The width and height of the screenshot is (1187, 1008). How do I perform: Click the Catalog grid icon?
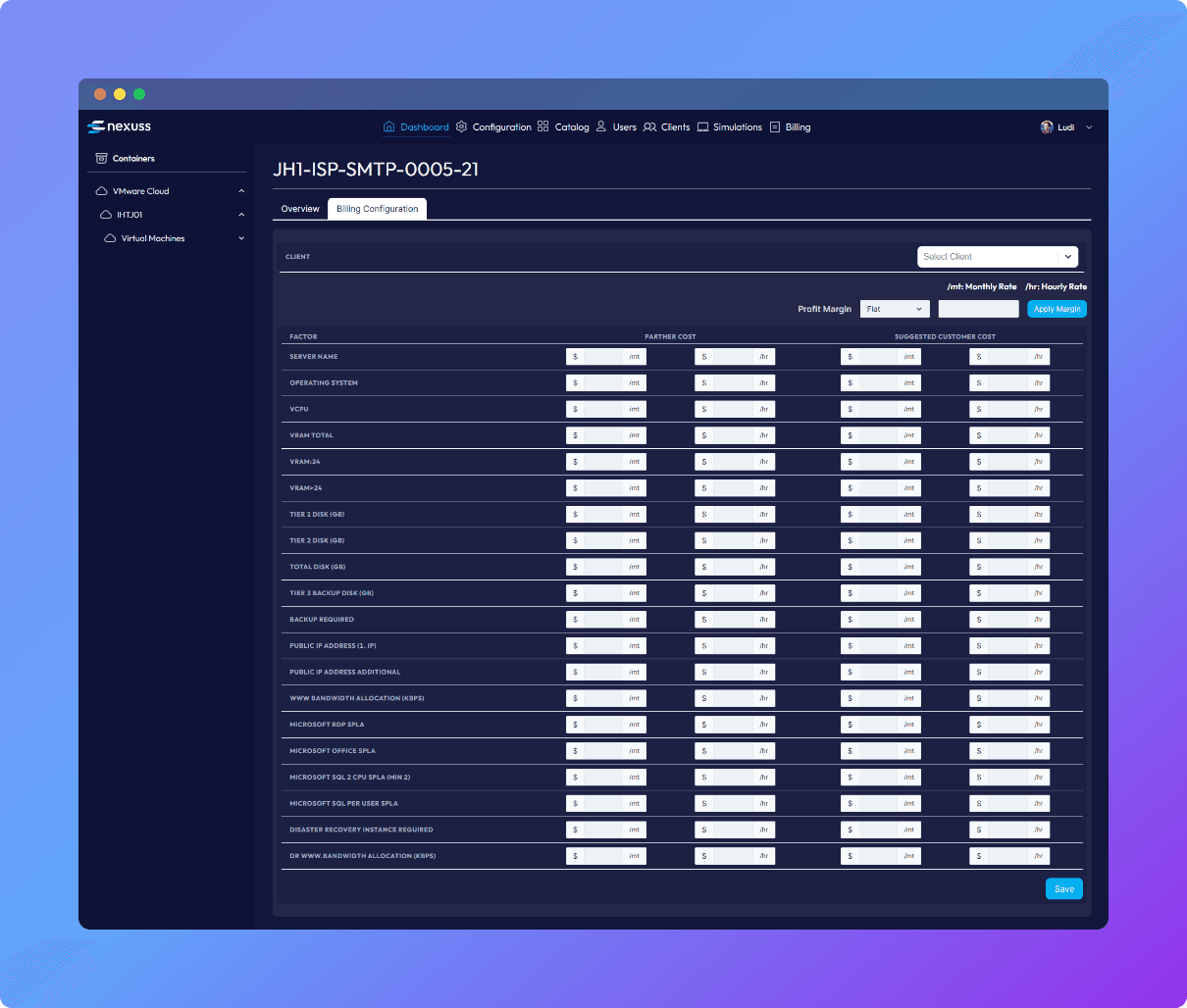click(543, 126)
